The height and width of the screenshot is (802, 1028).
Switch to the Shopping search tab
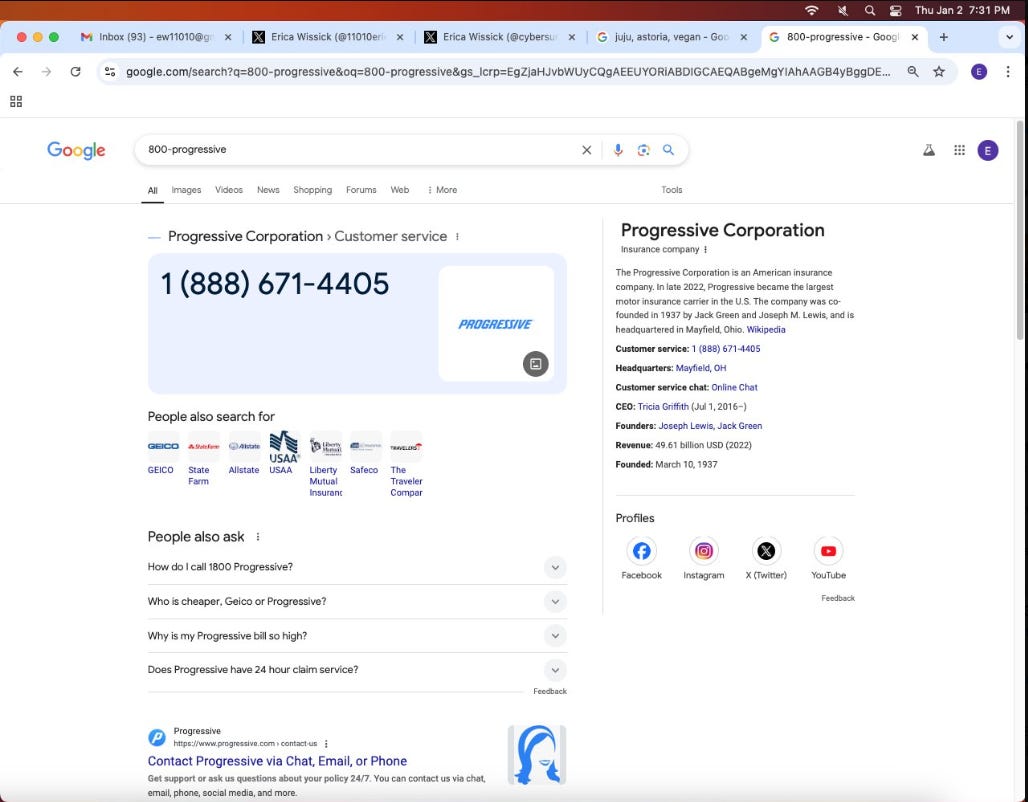pos(313,190)
